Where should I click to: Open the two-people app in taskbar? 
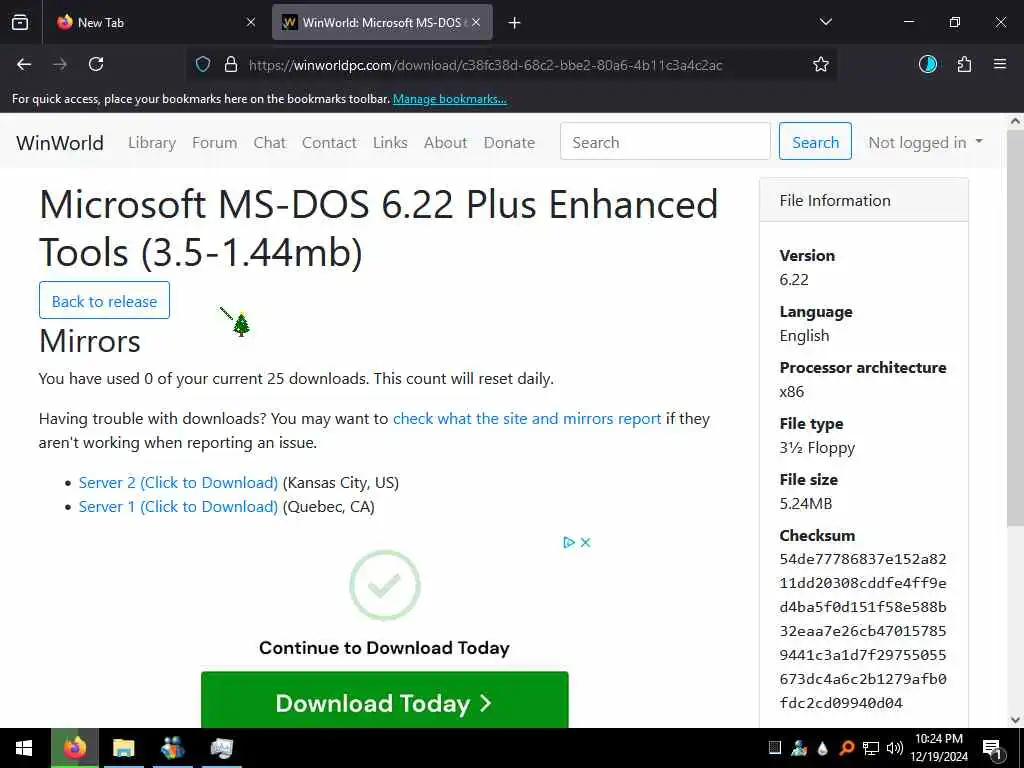(x=172, y=748)
